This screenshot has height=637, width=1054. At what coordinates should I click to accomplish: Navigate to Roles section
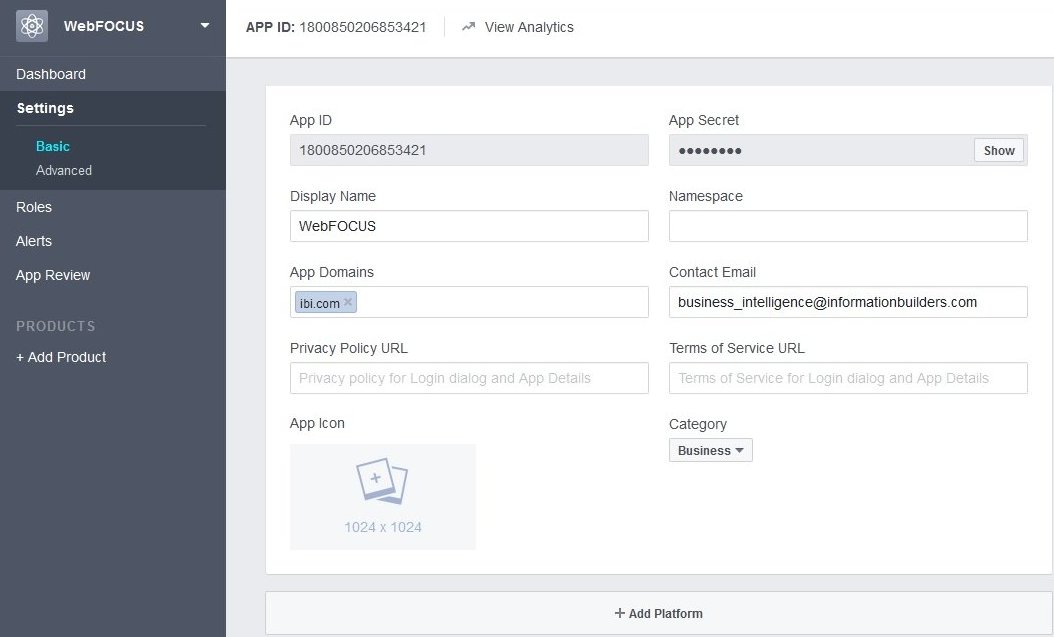point(34,207)
